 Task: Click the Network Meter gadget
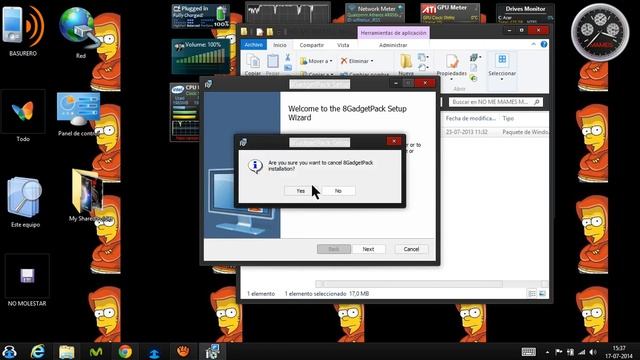tap(375, 13)
